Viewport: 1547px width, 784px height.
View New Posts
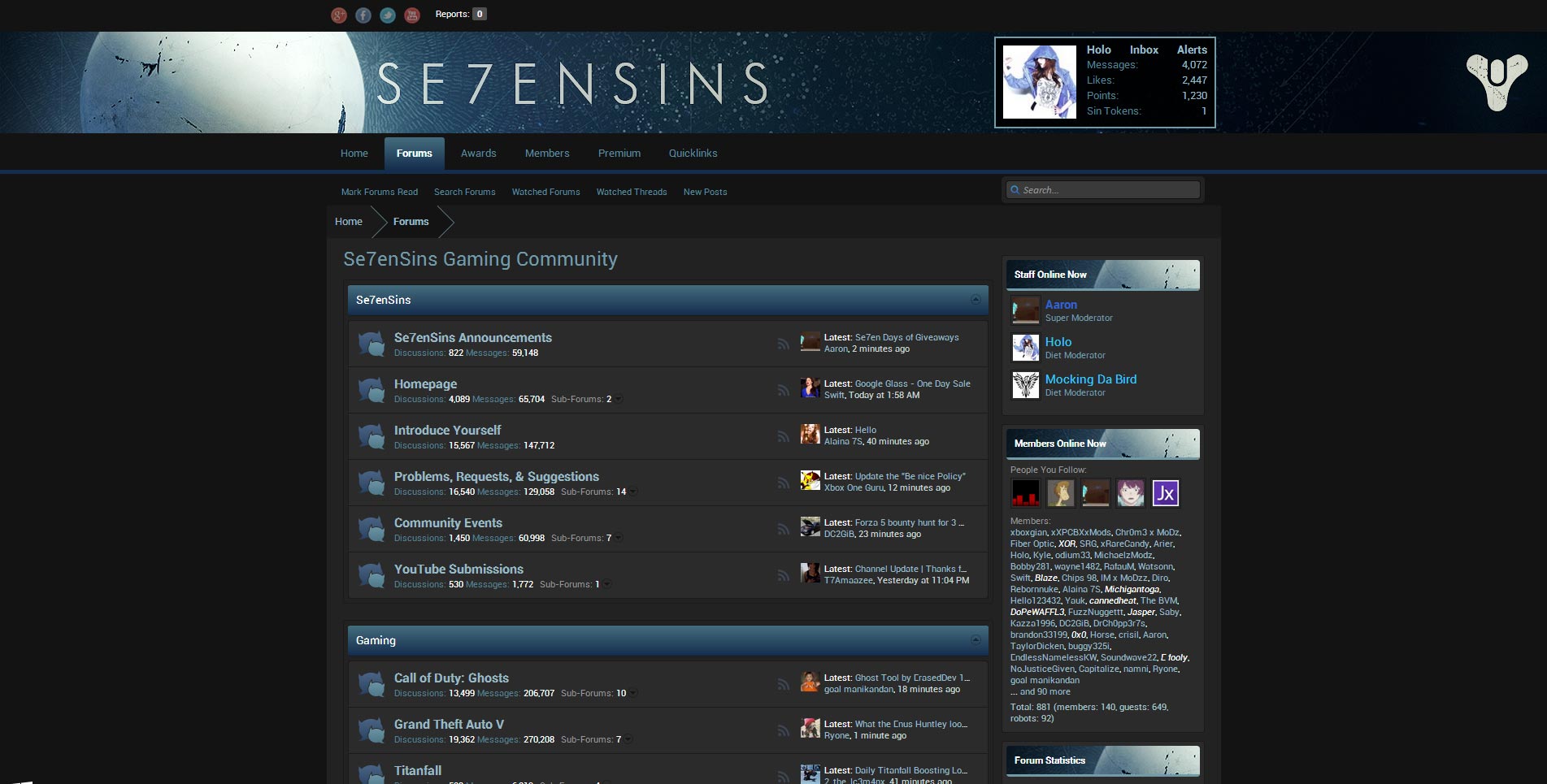pos(705,193)
